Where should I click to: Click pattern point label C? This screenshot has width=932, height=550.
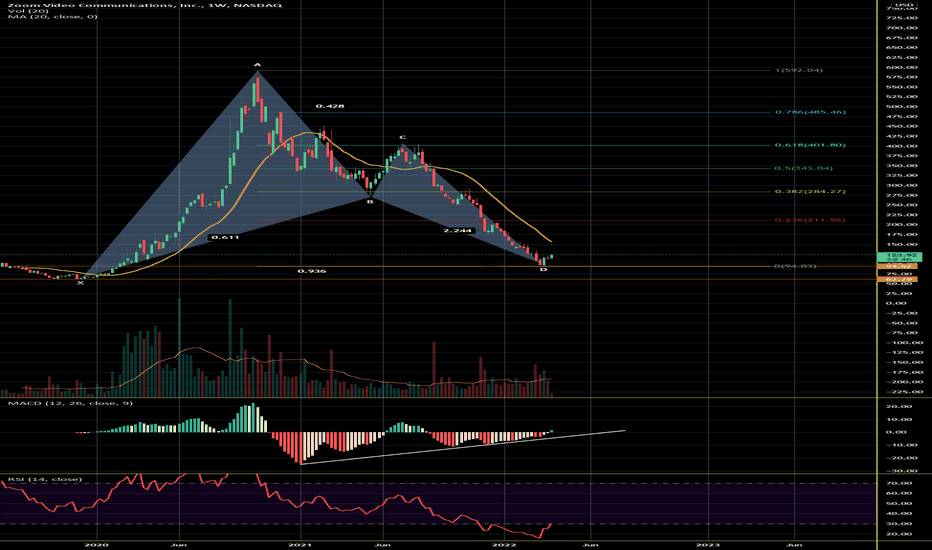[402, 137]
